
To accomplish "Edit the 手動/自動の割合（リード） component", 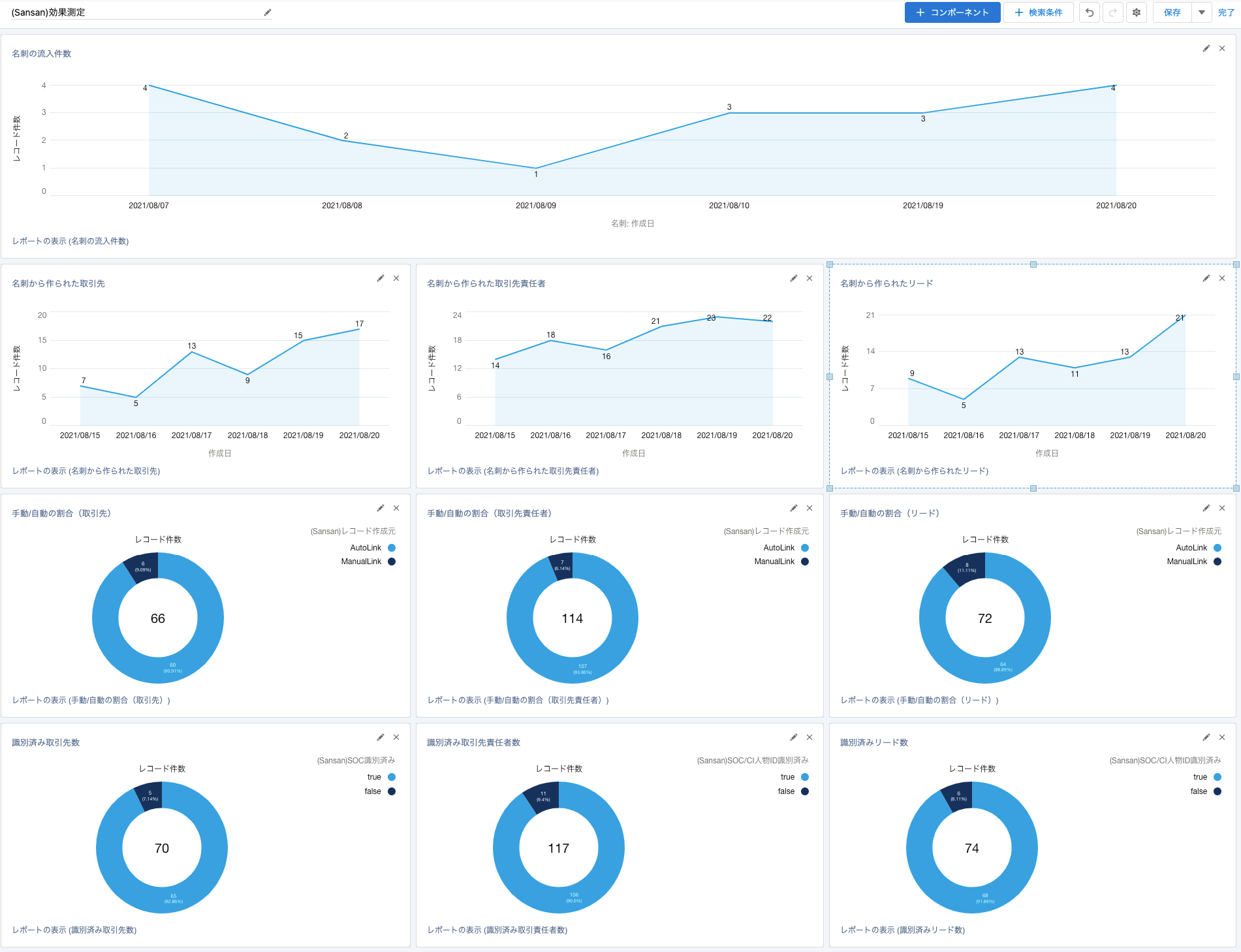I will point(1206,508).
